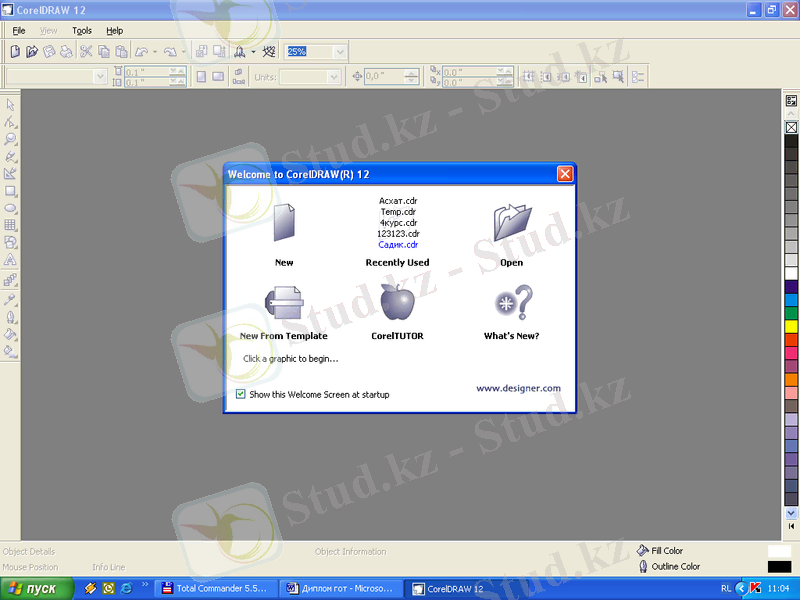Open the zoom level 25% dropdown
Image resolution: width=800 pixels, height=600 pixels.
[340, 52]
